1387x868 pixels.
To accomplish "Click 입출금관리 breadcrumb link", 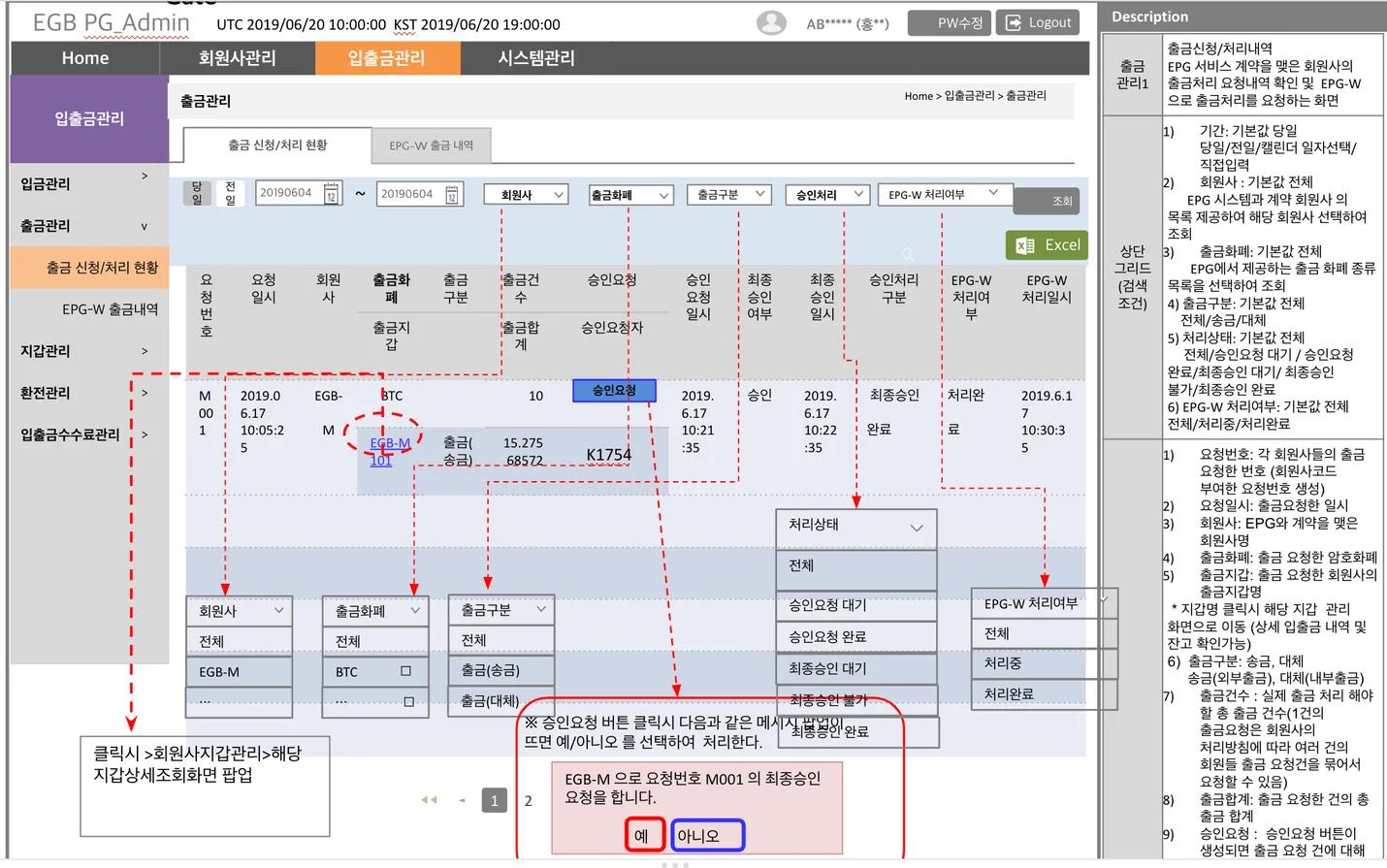I will (970, 95).
